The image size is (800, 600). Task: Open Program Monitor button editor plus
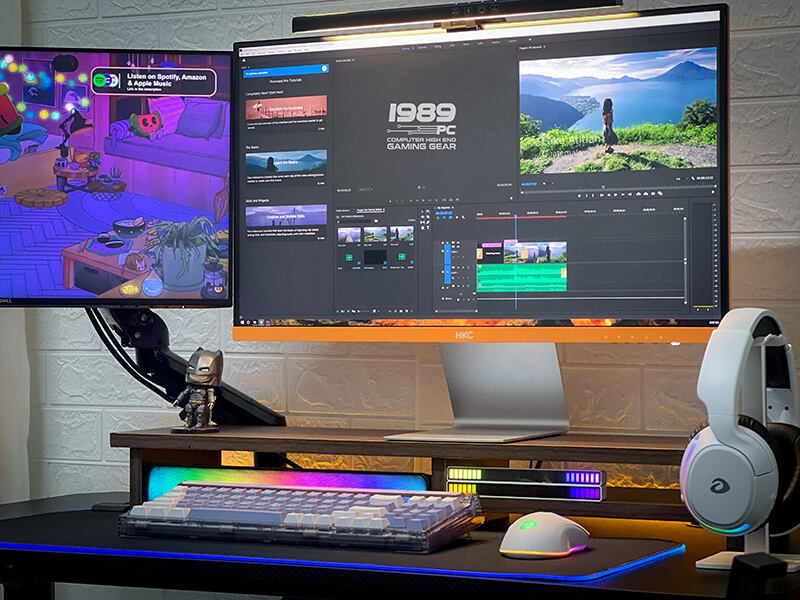(713, 192)
